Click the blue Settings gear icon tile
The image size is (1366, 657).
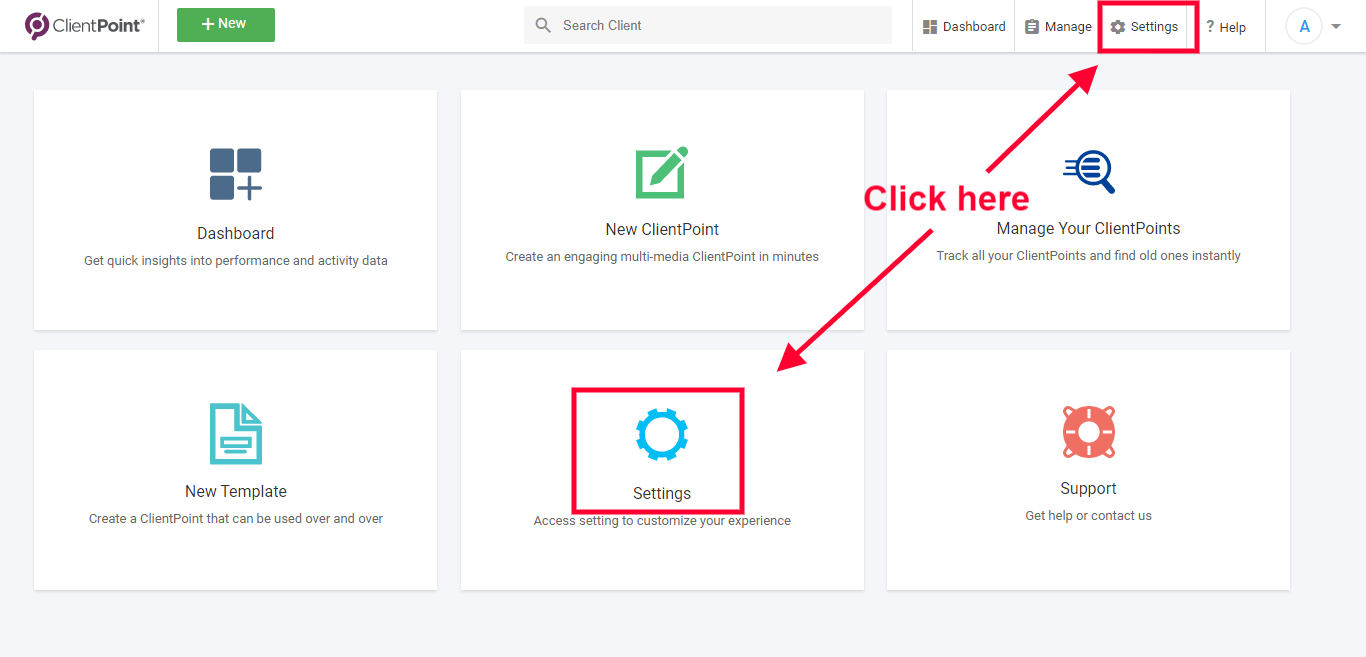(x=660, y=433)
